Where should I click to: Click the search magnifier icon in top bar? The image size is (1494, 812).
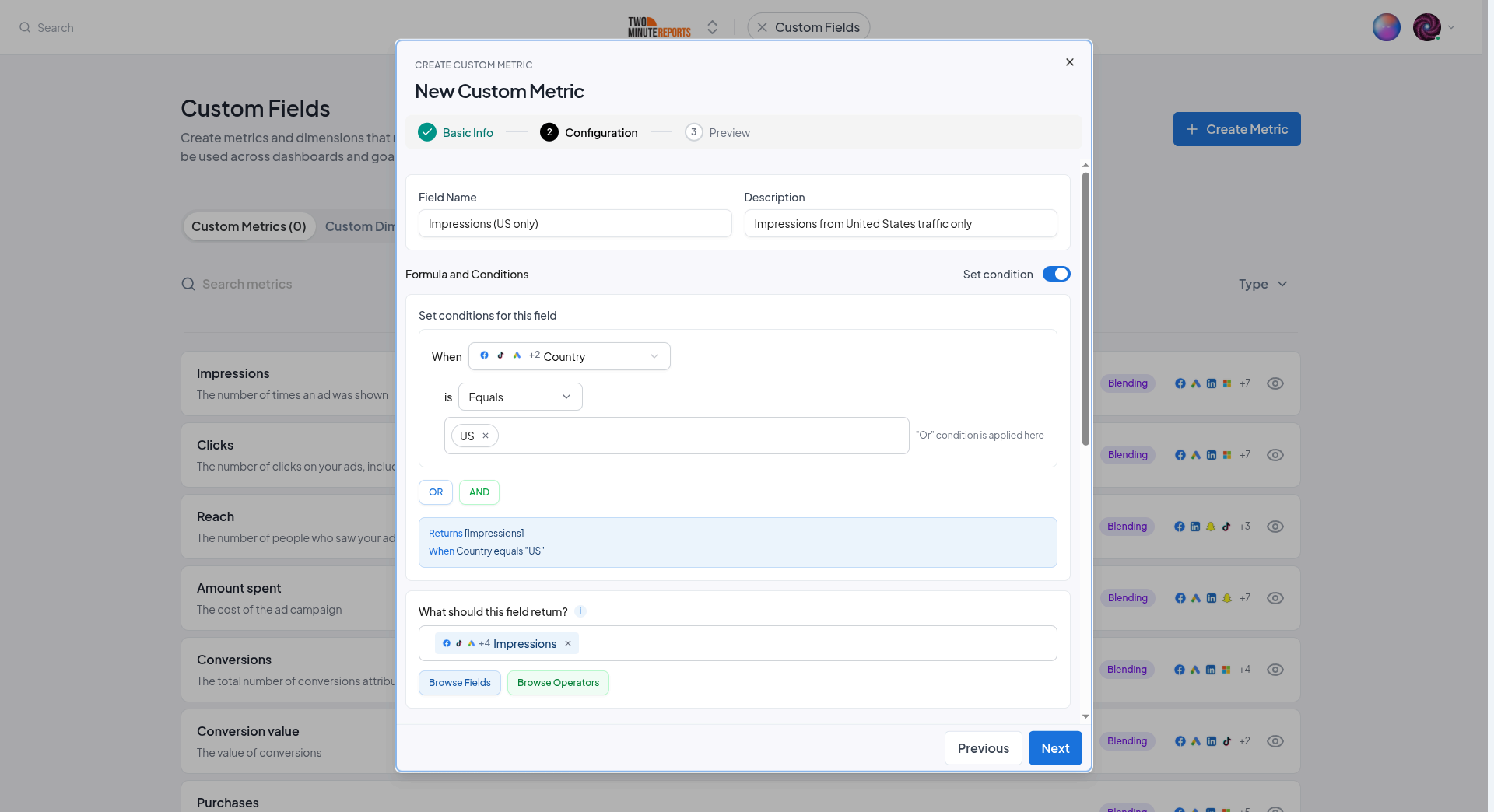25,27
